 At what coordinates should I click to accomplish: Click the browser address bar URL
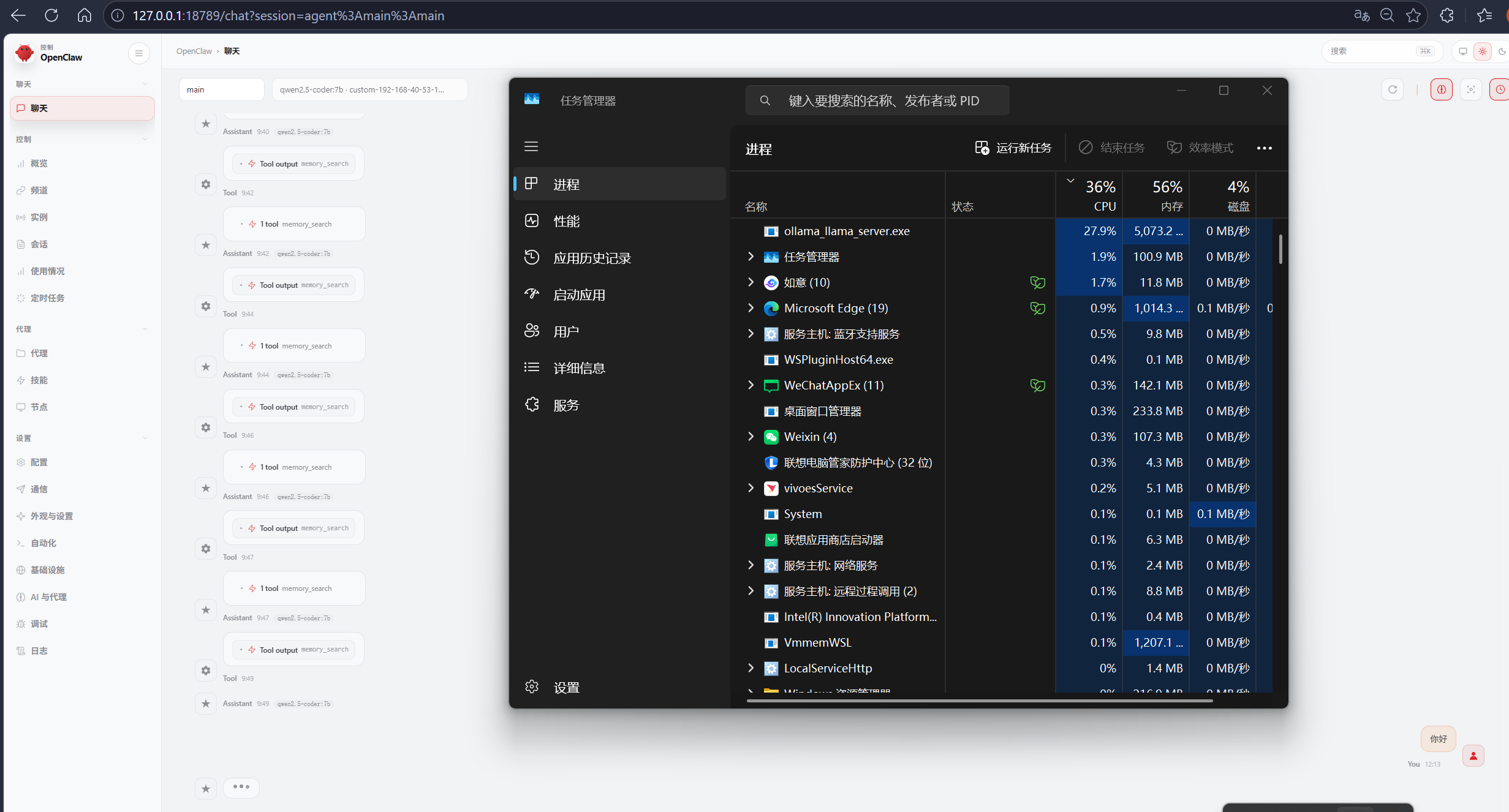[289, 15]
